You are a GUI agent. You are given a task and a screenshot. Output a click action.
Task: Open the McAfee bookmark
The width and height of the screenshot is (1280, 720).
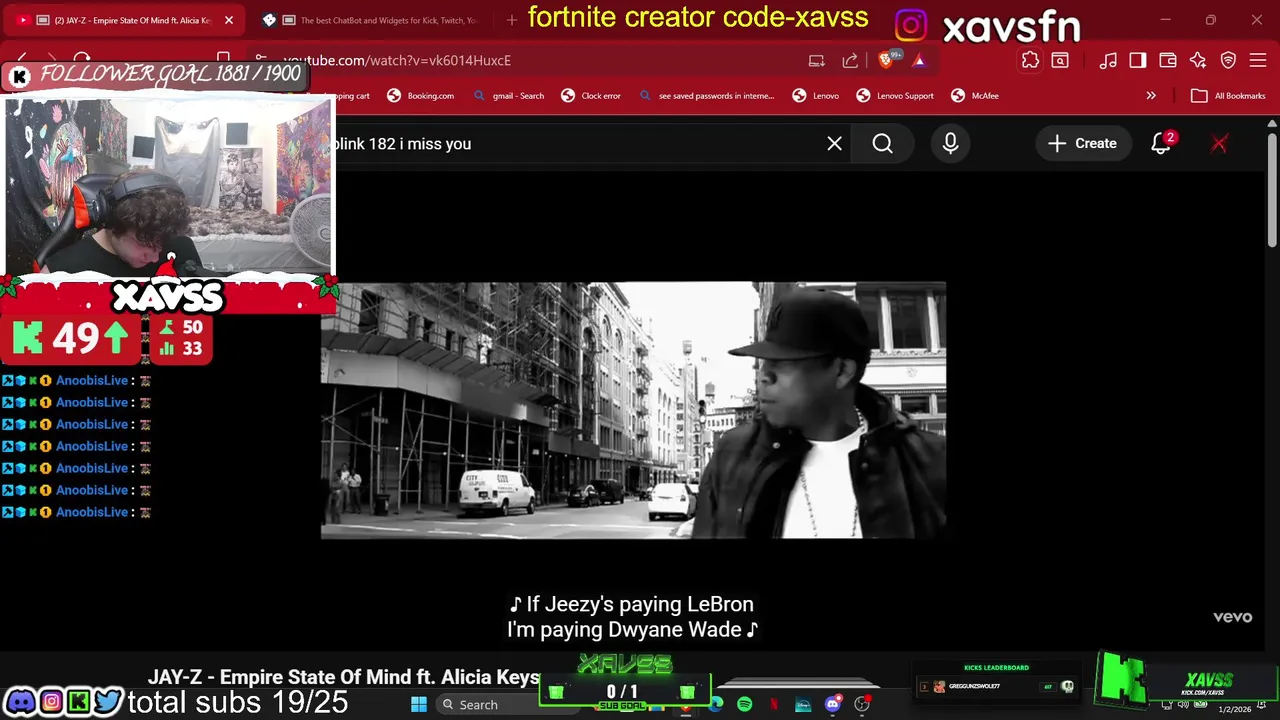point(975,96)
